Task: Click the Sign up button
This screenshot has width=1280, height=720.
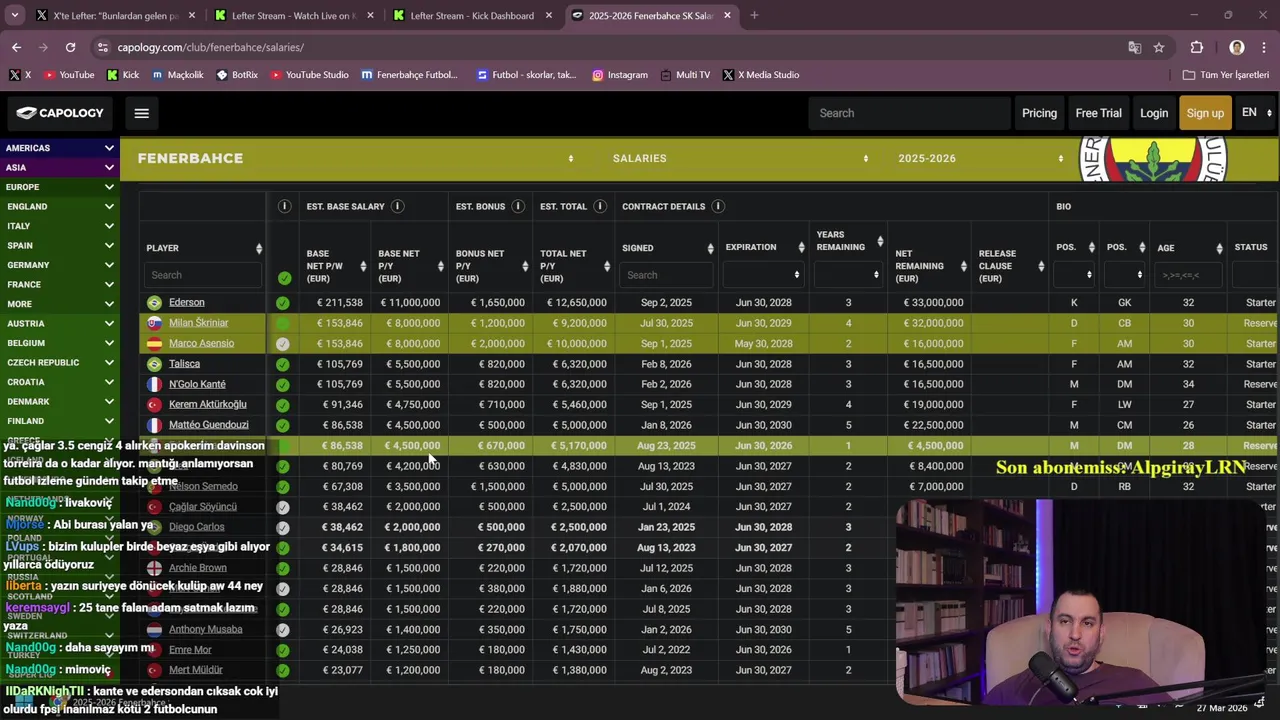Action: point(1205,113)
